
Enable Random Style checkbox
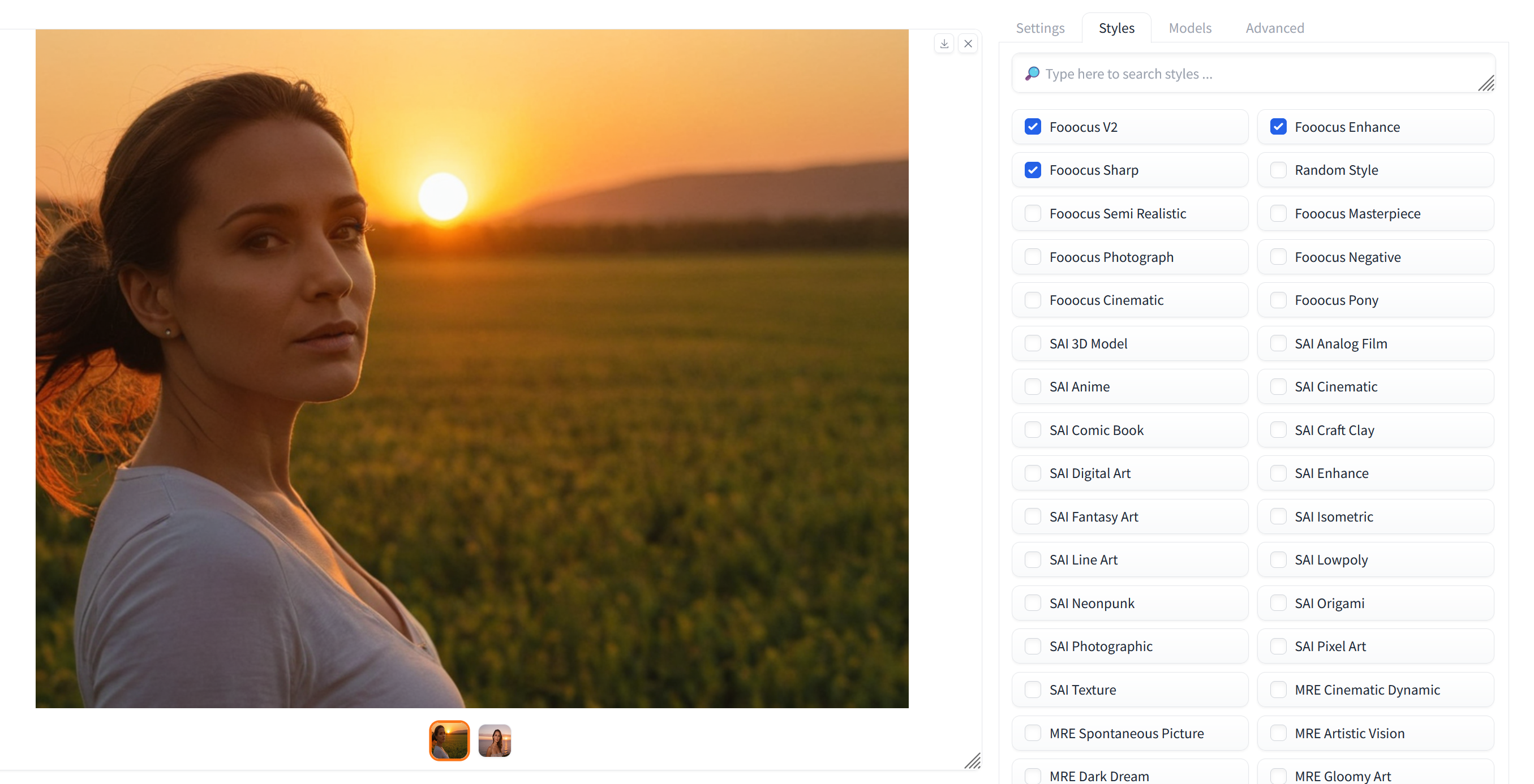[x=1278, y=170]
